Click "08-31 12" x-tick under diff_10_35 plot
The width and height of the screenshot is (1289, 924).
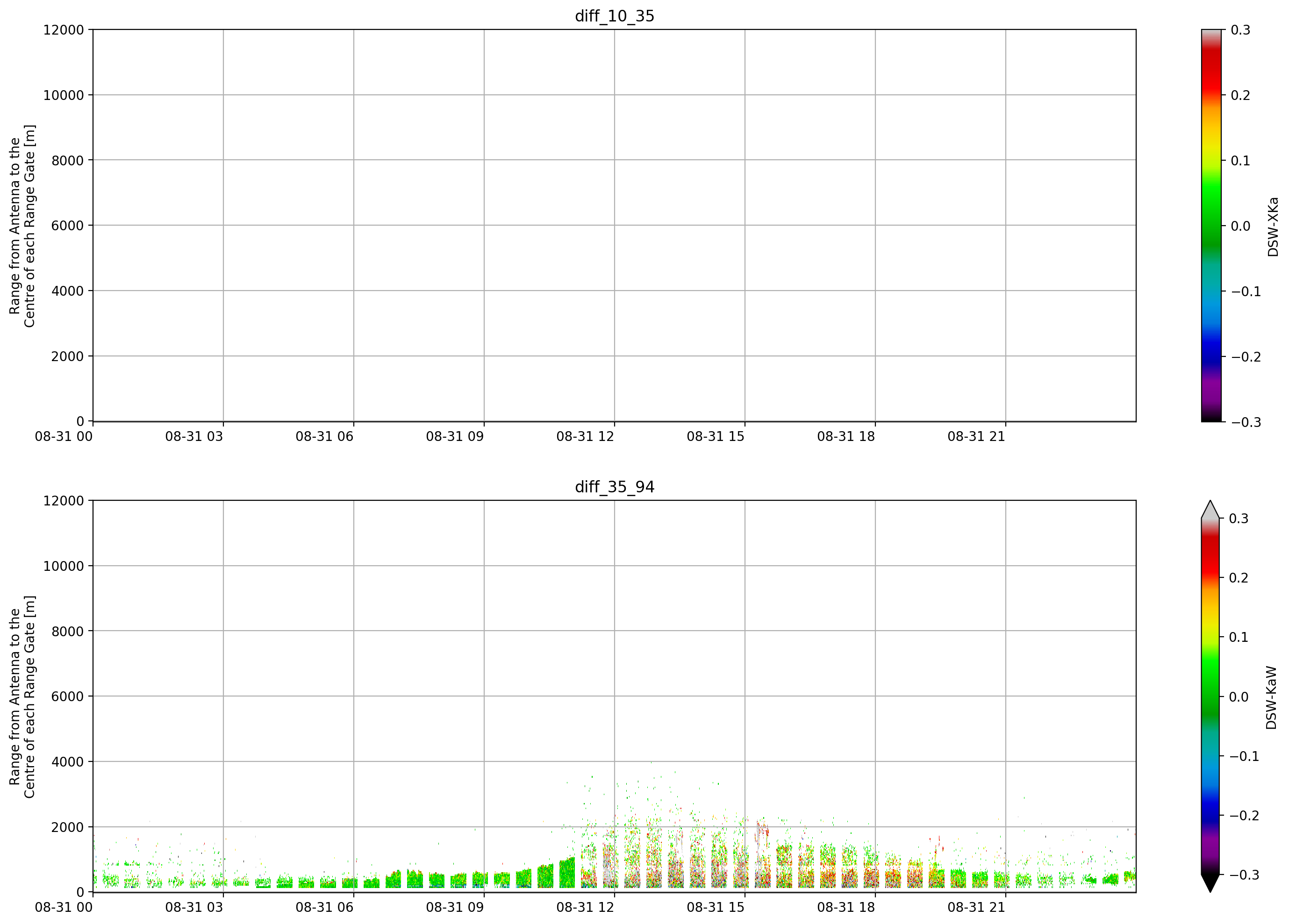click(x=586, y=437)
